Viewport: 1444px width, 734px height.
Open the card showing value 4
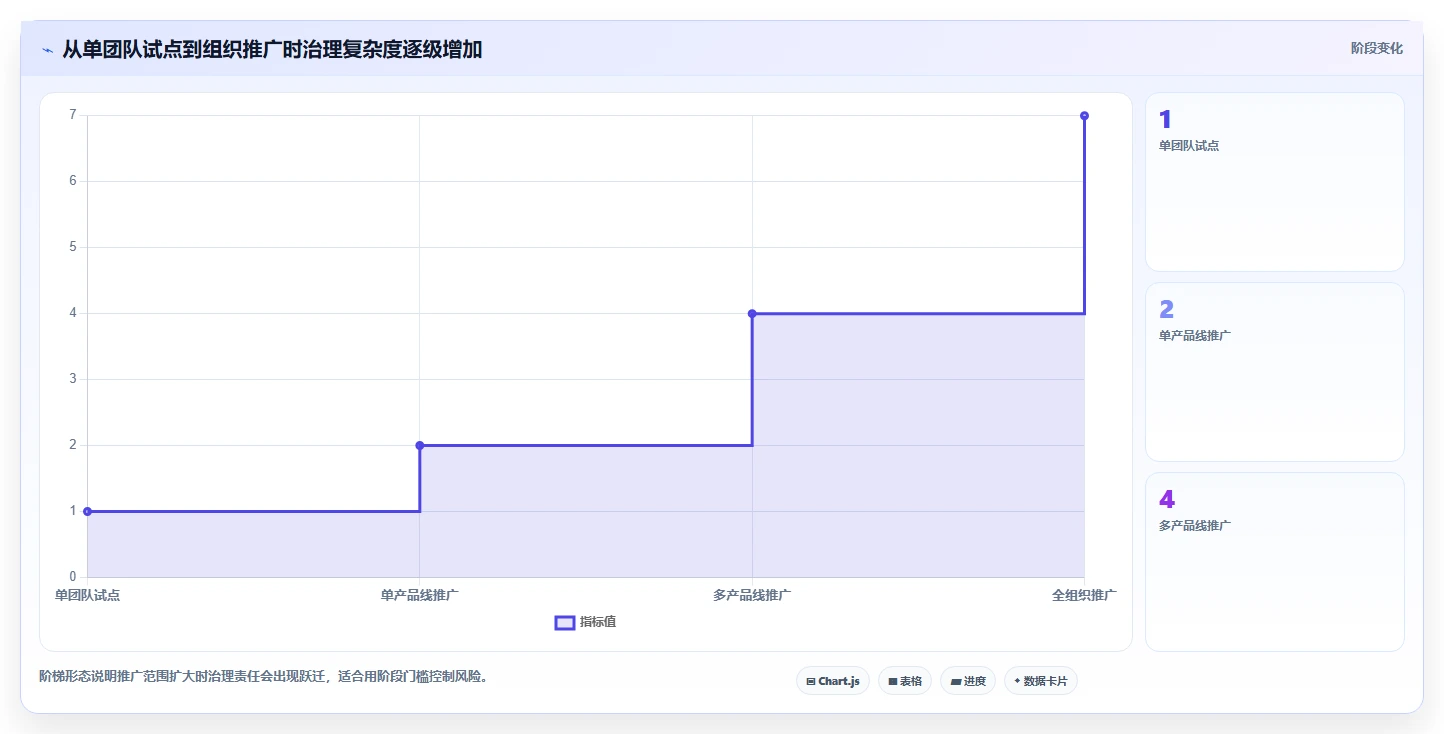point(1275,562)
